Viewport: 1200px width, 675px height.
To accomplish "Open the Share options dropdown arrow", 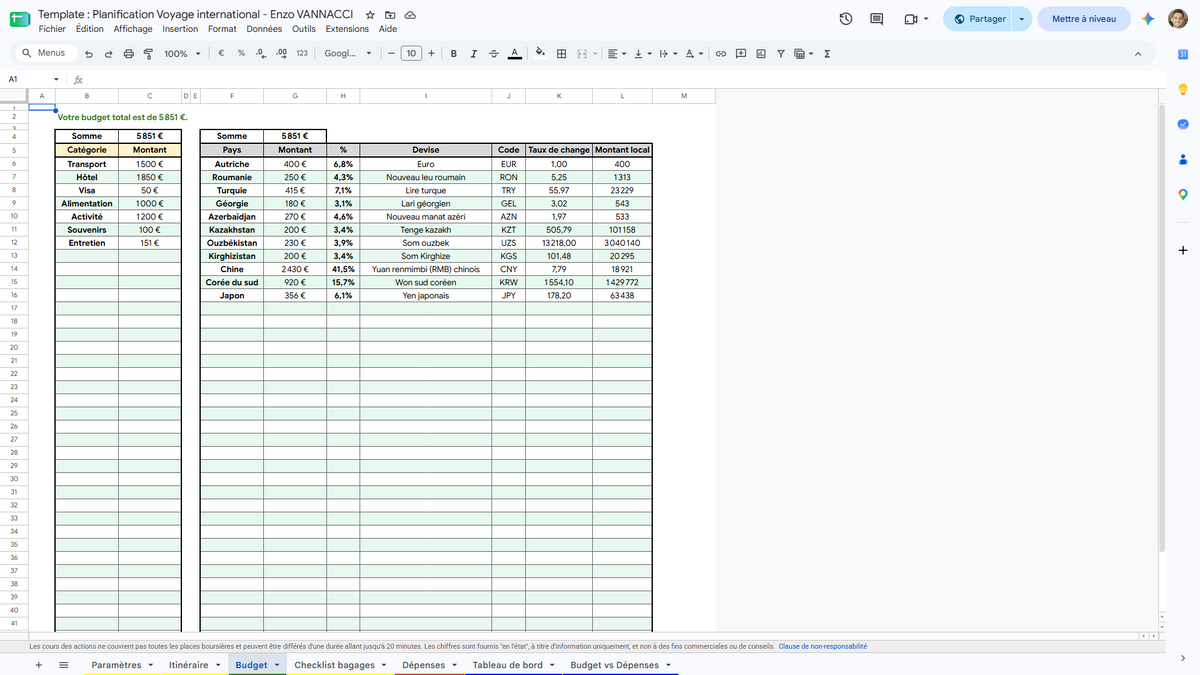I will pyautogui.click(x=1021, y=19).
